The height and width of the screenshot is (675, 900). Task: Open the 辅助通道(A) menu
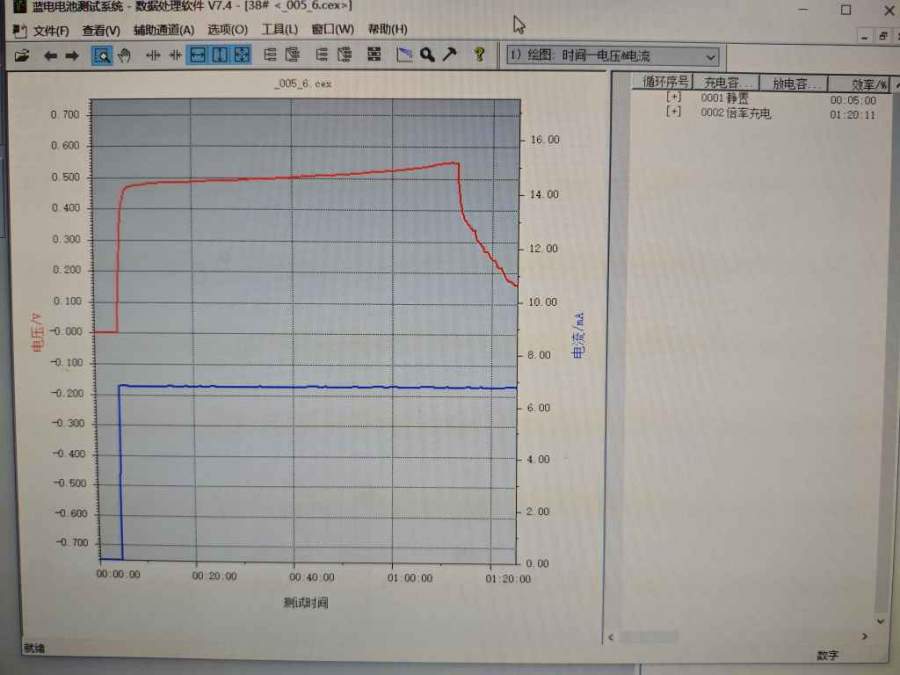(x=164, y=30)
